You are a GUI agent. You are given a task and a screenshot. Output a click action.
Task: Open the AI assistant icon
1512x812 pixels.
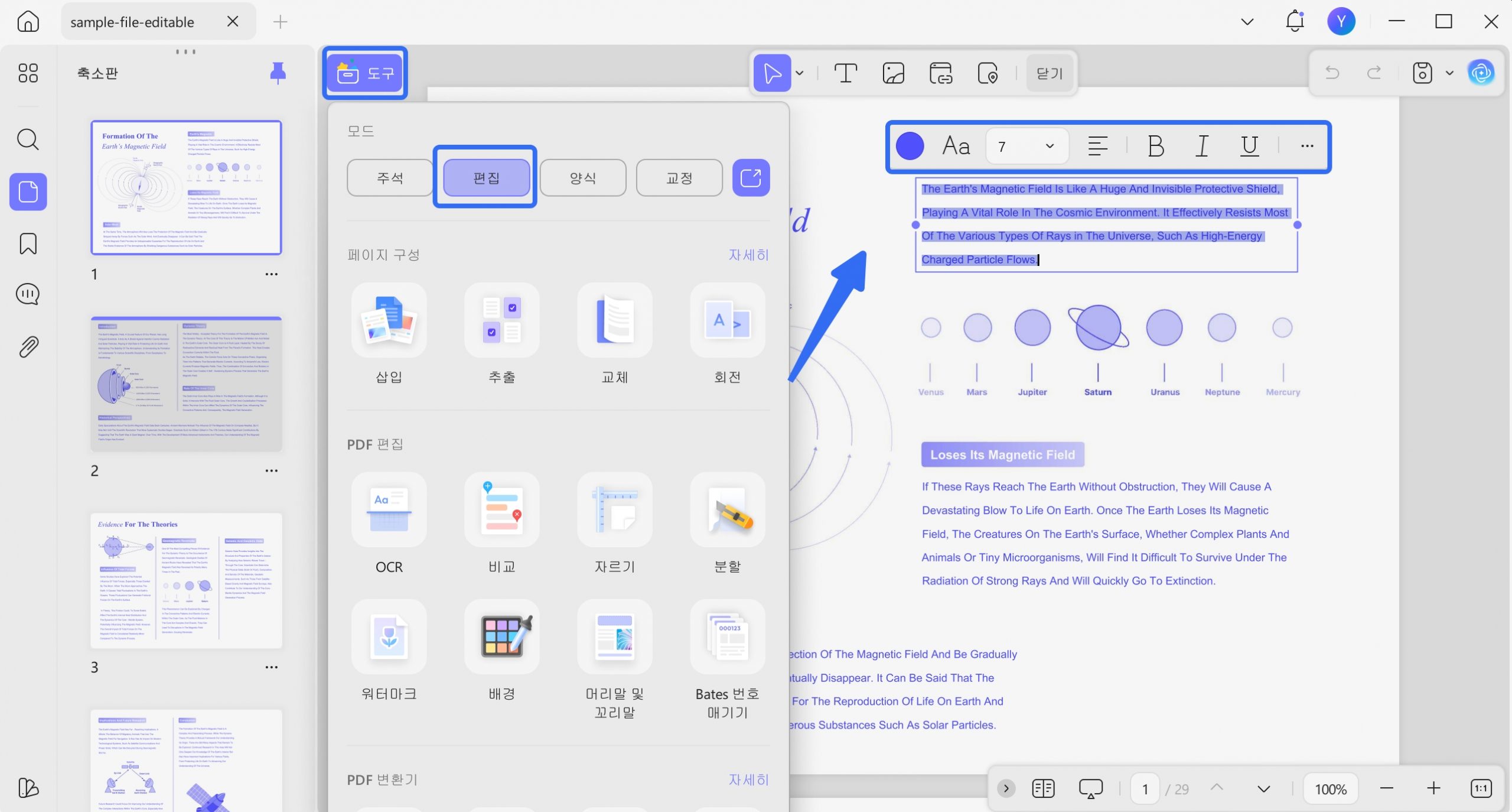(1481, 73)
